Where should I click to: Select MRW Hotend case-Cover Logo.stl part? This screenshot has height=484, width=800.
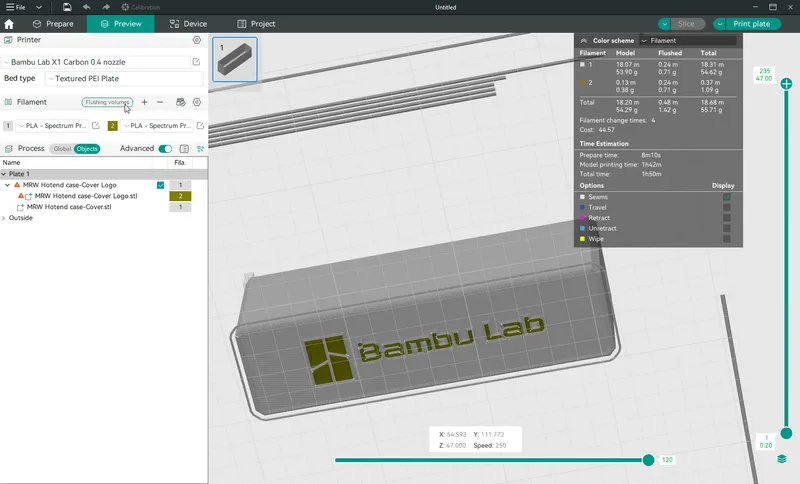86,196
